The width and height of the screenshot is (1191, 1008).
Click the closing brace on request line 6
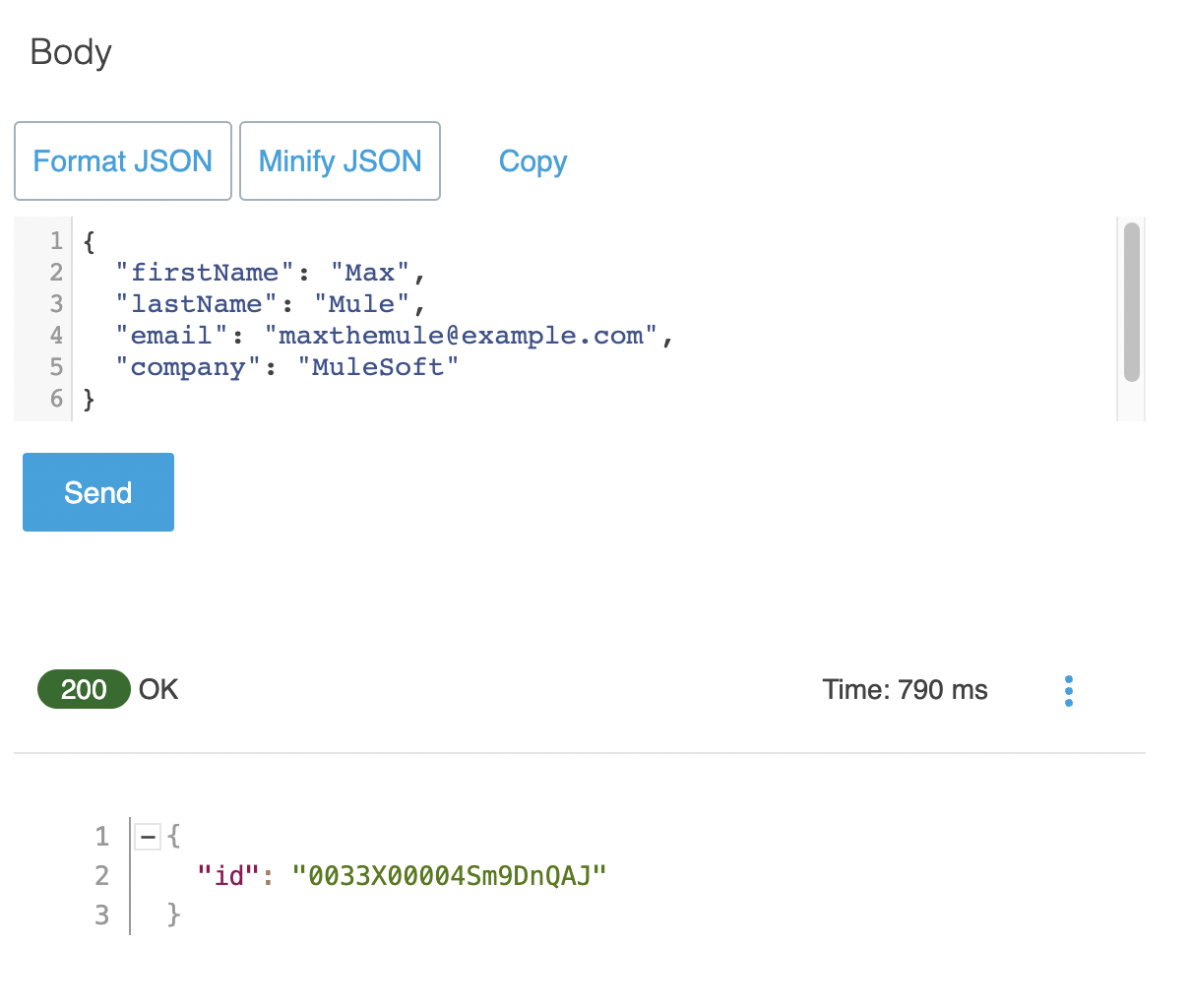pos(89,399)
